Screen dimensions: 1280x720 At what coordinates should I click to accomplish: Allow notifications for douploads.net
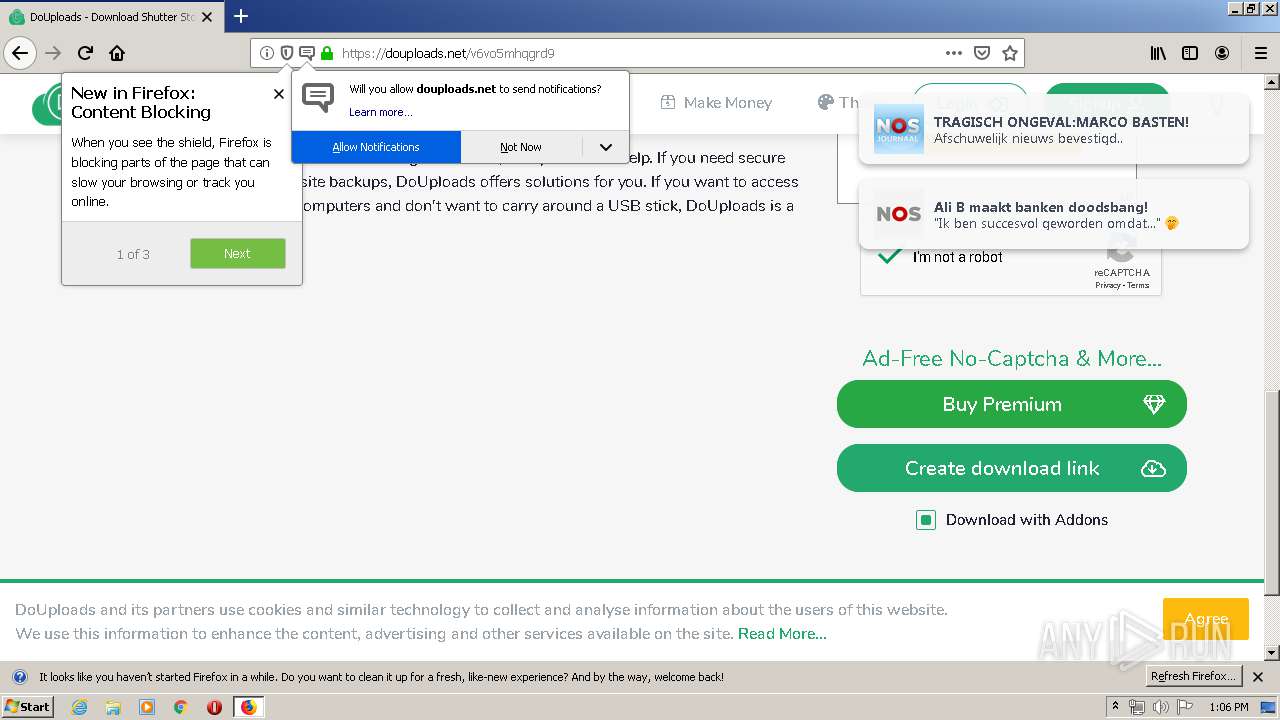point(376,147)
